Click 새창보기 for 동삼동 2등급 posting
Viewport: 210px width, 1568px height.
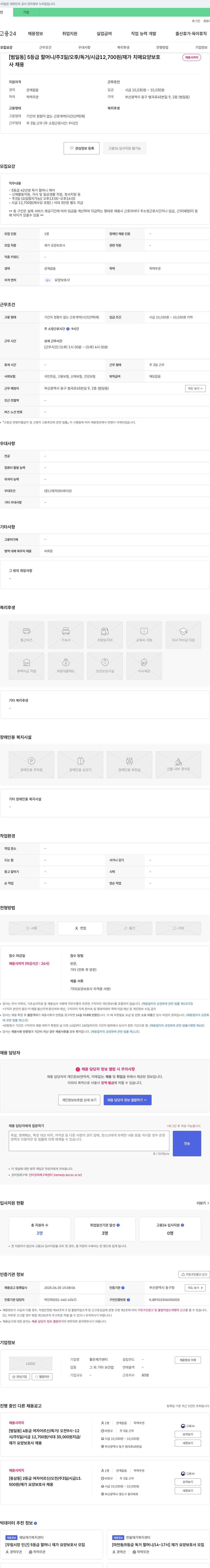tap(188, 1491)
